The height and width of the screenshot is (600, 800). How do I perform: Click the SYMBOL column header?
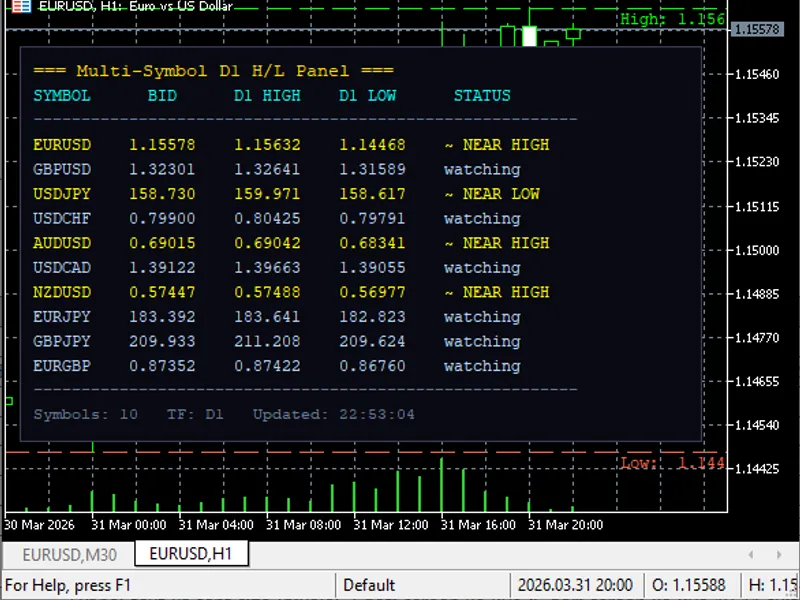click(x=62, y=95)
